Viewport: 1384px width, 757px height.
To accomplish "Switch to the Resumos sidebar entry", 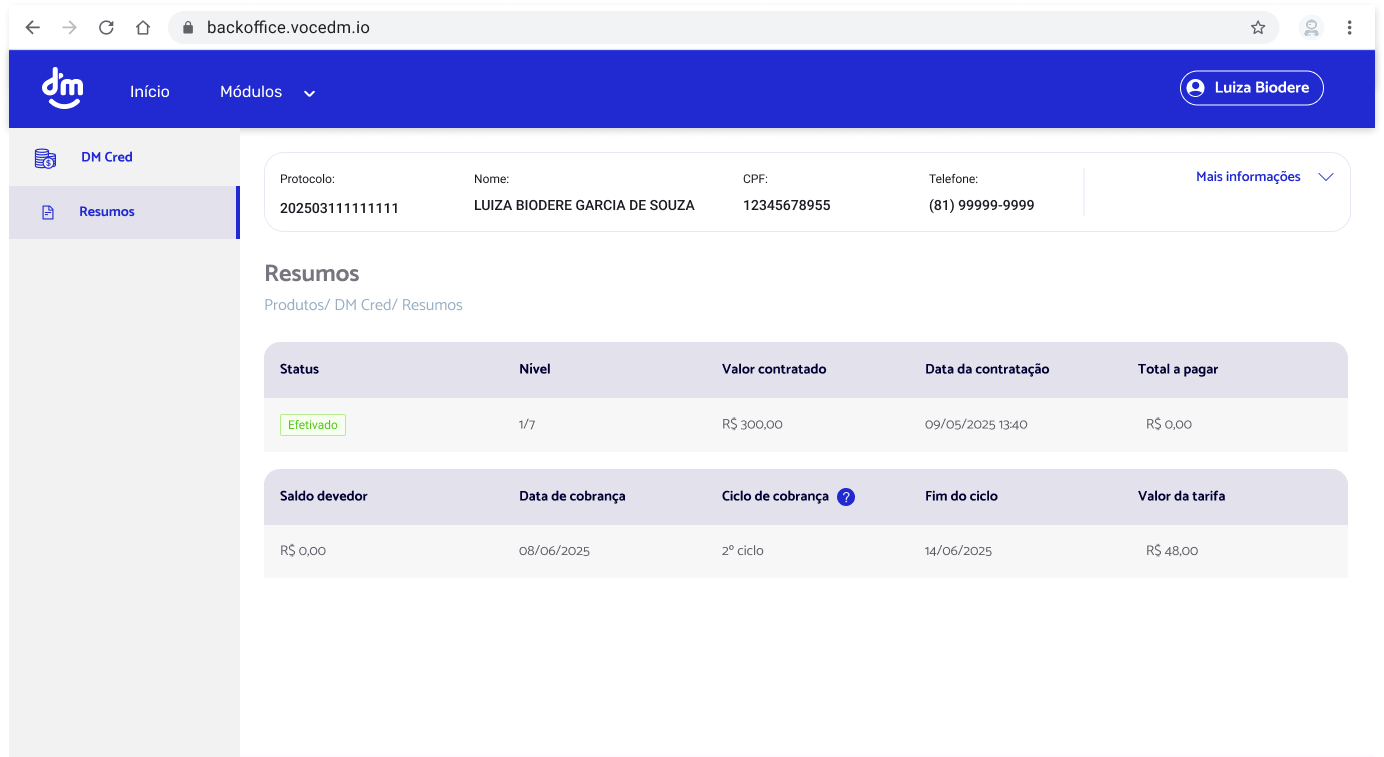I will pos(106,211).
